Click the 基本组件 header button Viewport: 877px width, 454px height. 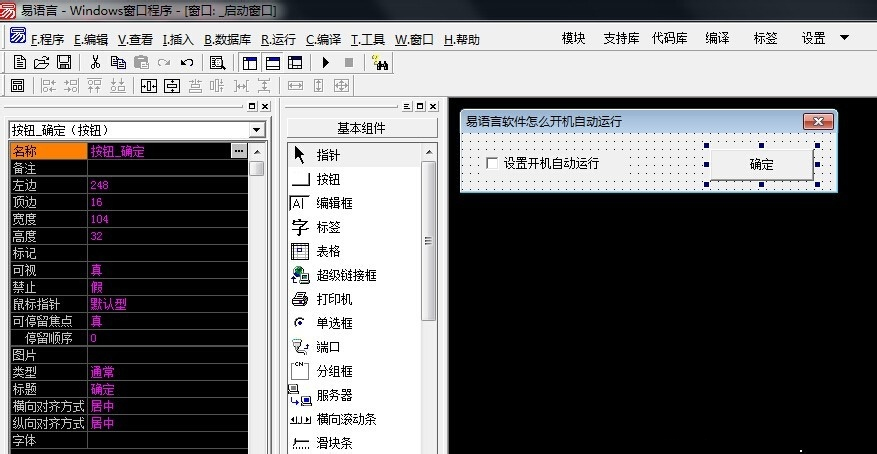point(362,128)
